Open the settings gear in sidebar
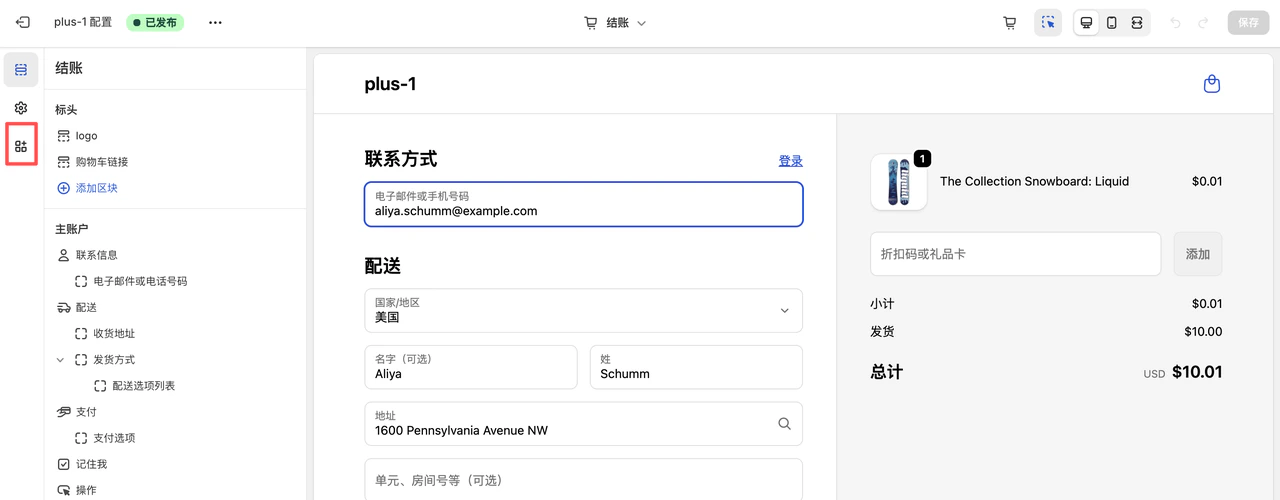 click(21, 107)
